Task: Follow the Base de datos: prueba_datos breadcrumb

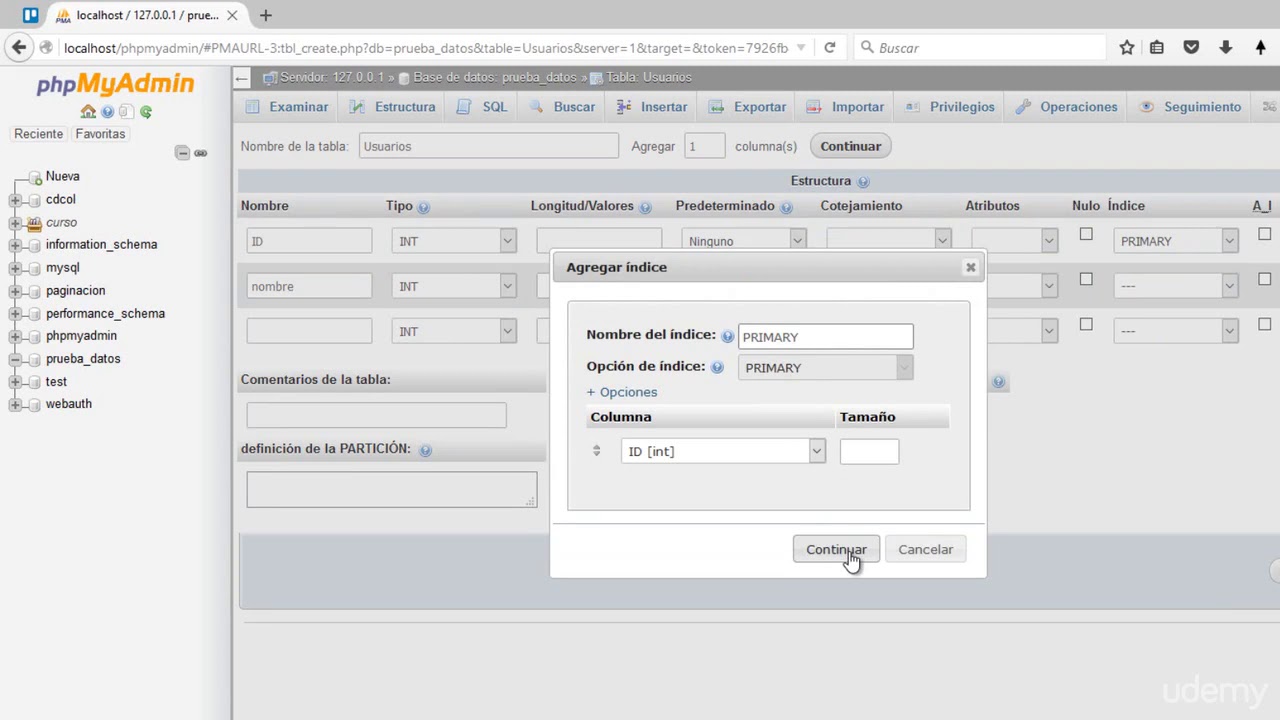Action: pos(495,77)
